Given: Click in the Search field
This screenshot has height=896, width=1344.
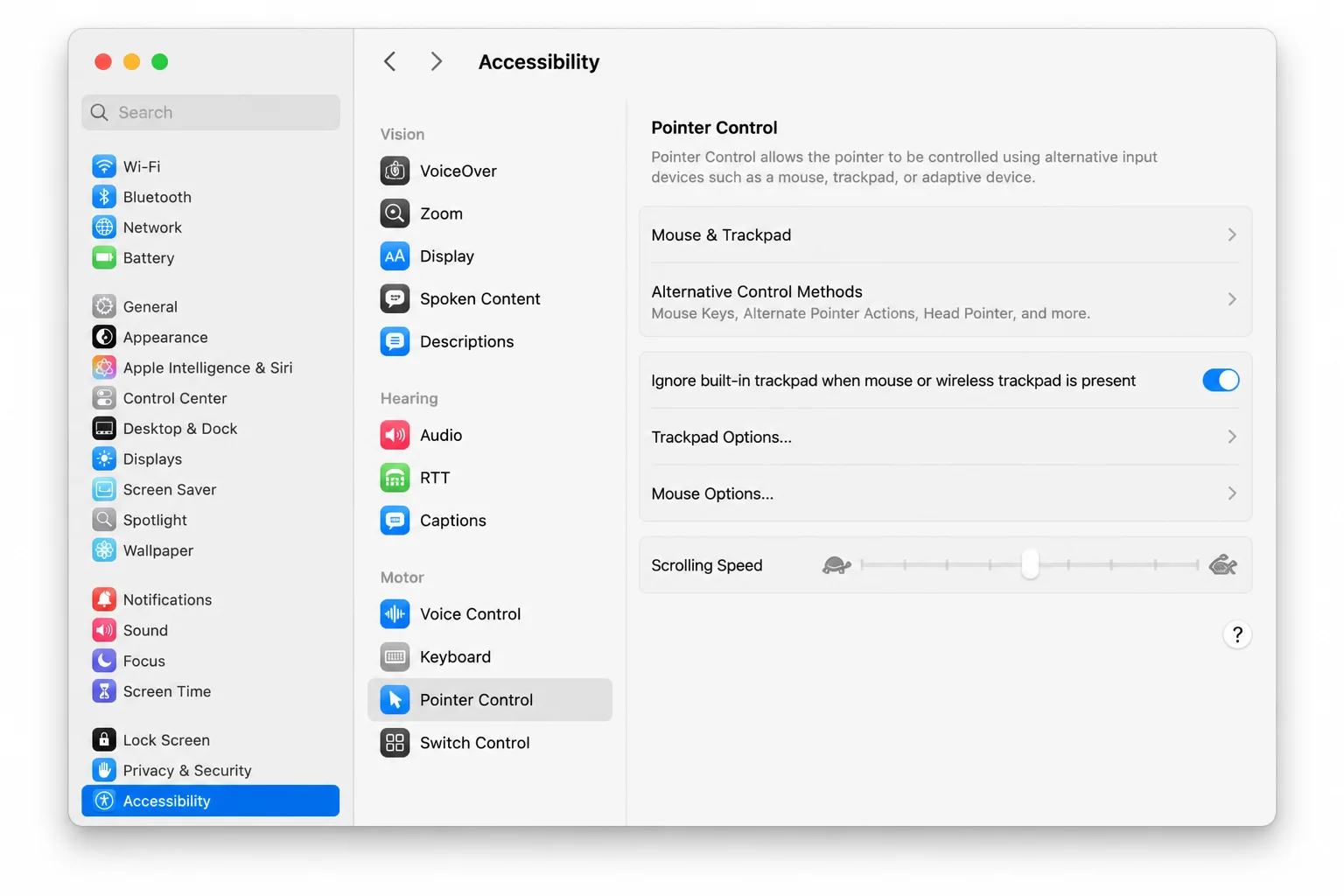Looking at the screenshot, I should [x=211, y=112].
